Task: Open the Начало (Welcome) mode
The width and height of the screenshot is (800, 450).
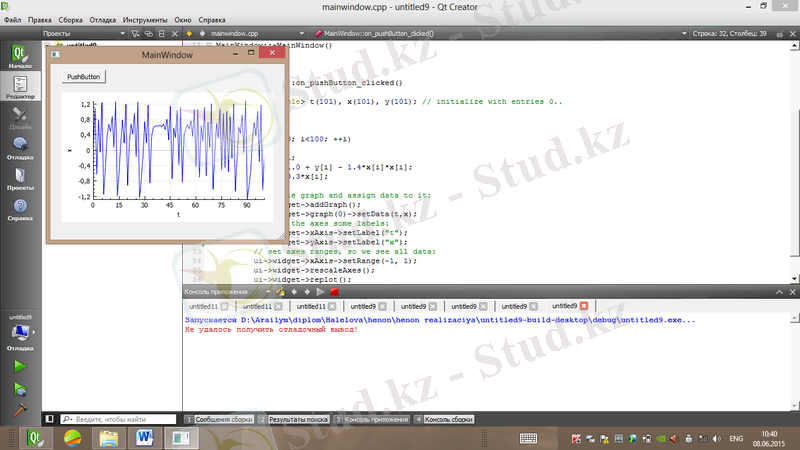Action: tap(19, 54)
